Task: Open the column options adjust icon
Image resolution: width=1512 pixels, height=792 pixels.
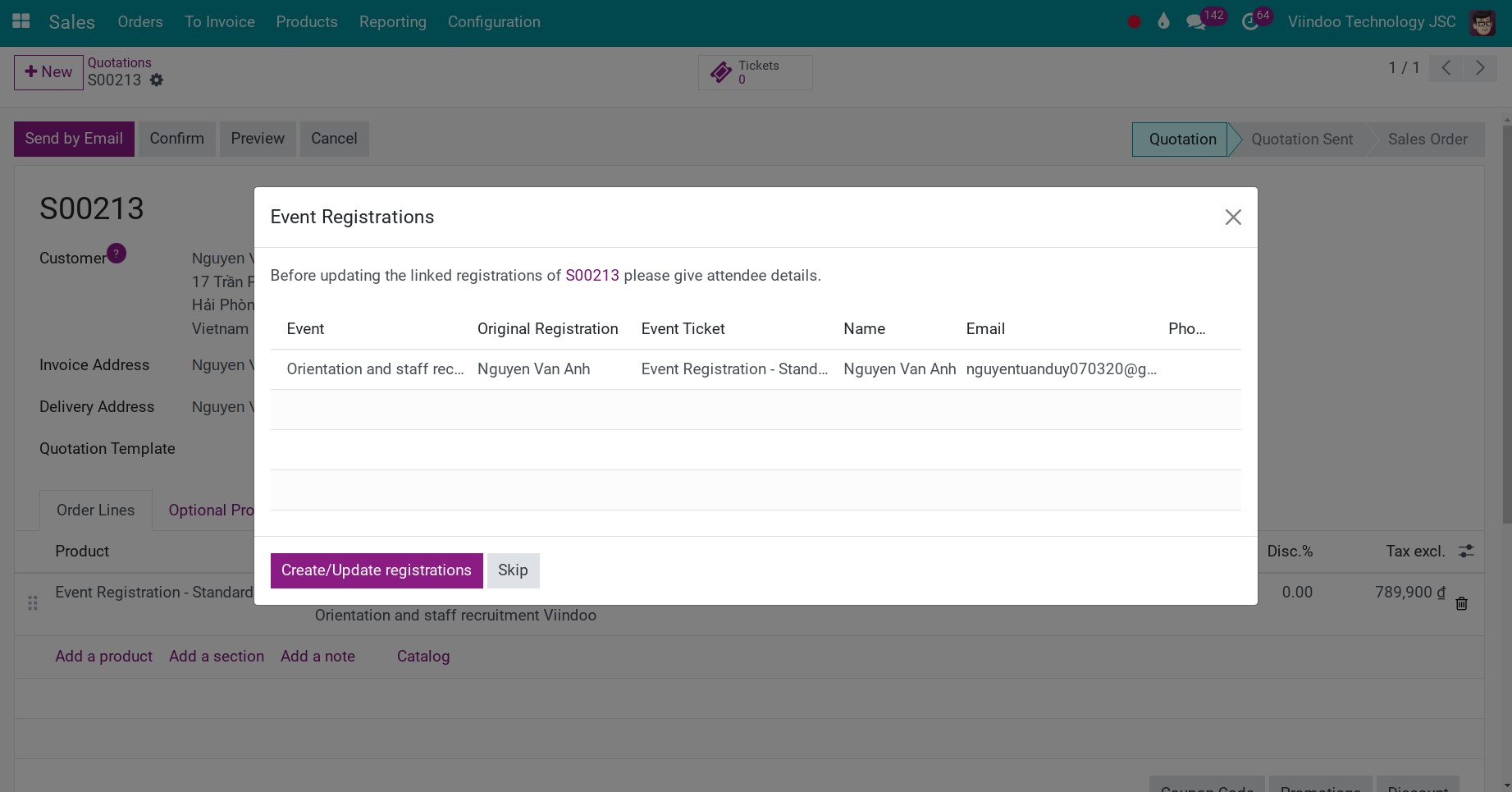Action: (x=1466, y=552)
